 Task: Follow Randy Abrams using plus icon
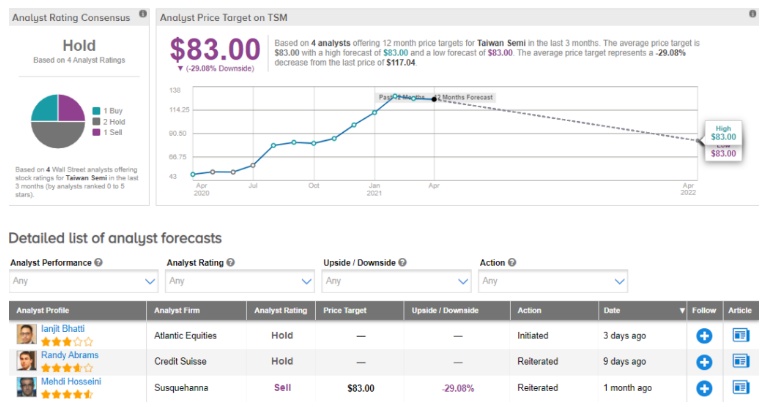point(704,362)
